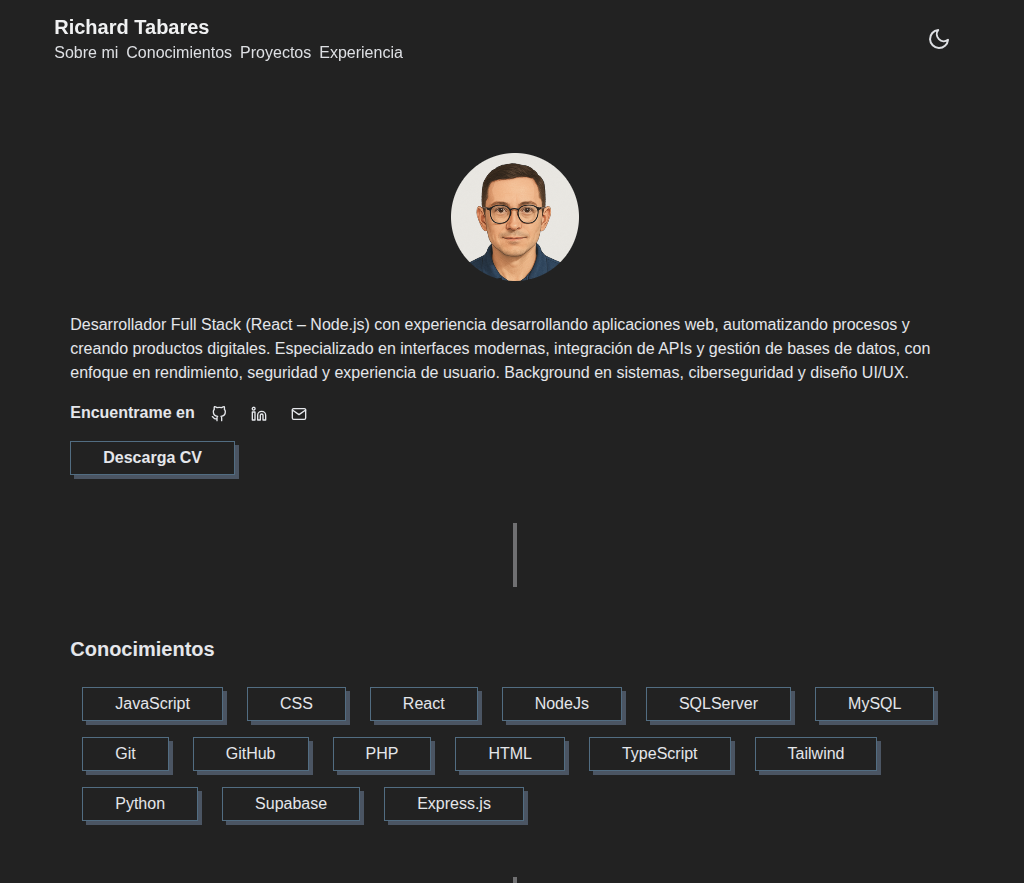The width and height of the screenshot is (1024, 883).
Task: Choose the SQLServer skill tag
Action: pyautogui.click(x=718, y=703)
